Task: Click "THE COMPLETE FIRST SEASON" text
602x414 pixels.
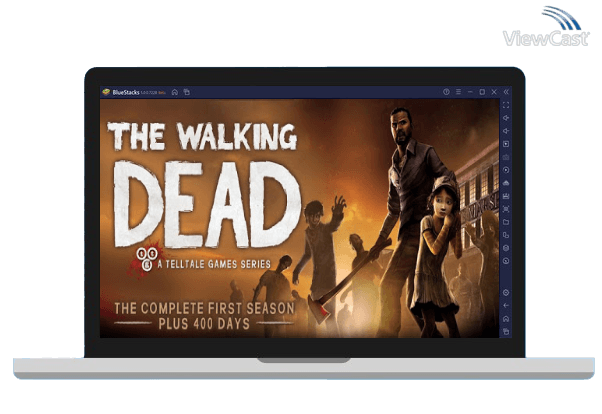Action: tap(204, 308)
